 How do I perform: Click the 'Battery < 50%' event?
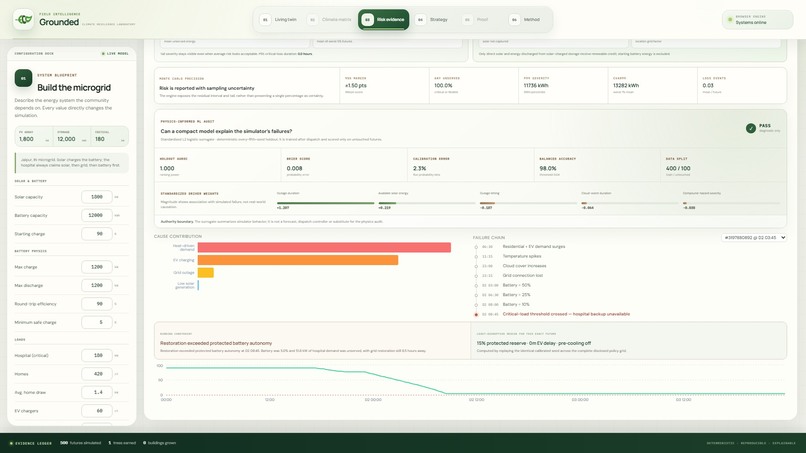517,285
